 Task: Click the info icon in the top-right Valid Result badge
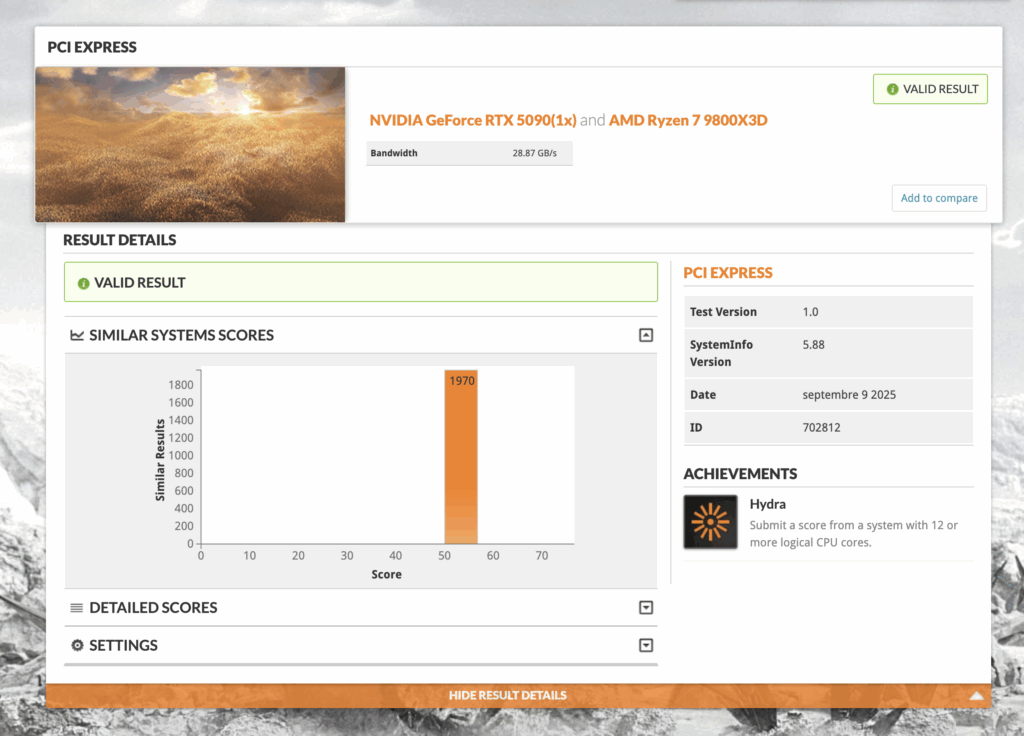tap(891, 89)
